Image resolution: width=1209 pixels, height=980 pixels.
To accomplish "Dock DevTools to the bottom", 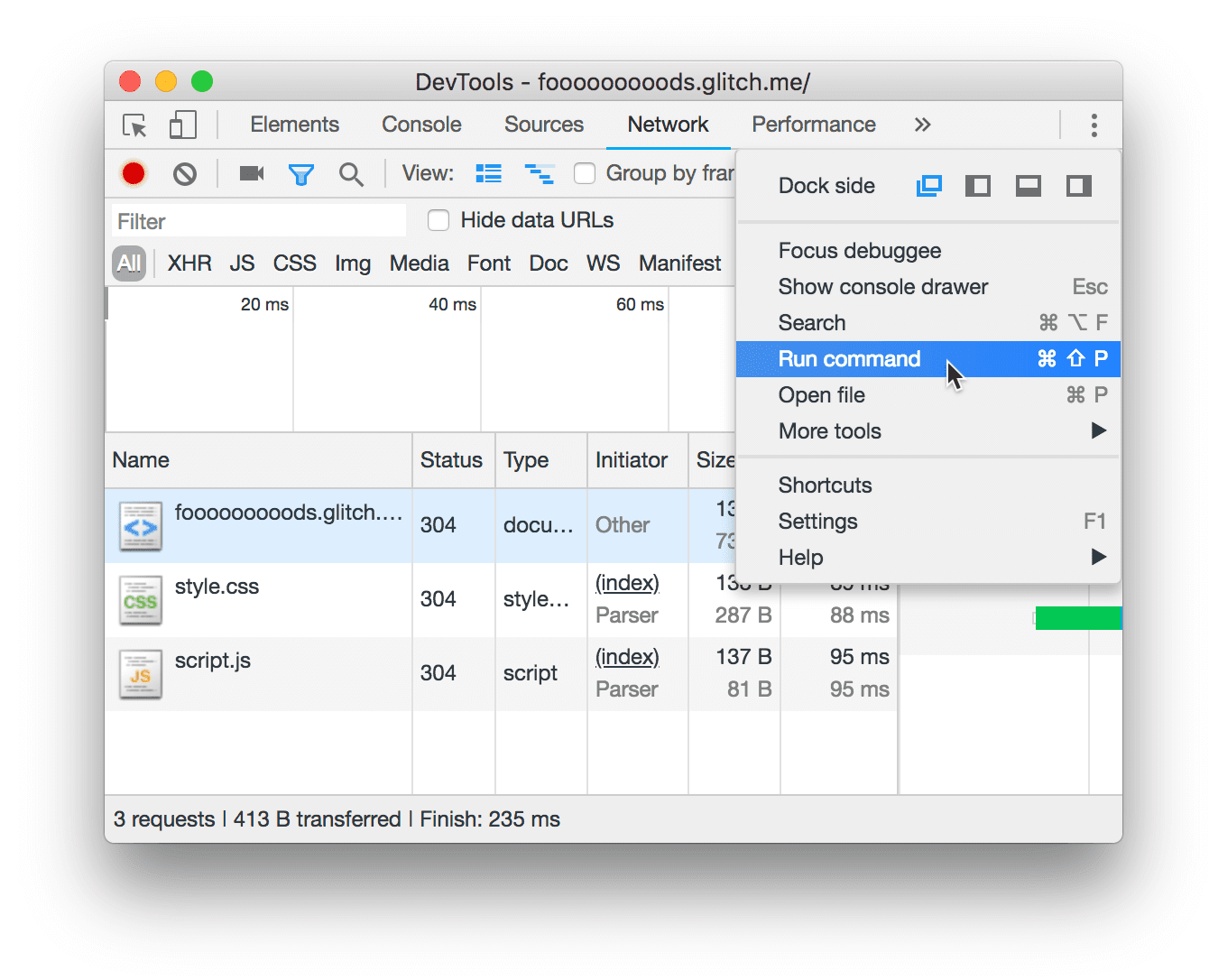I will click(x=1028, y=186).
